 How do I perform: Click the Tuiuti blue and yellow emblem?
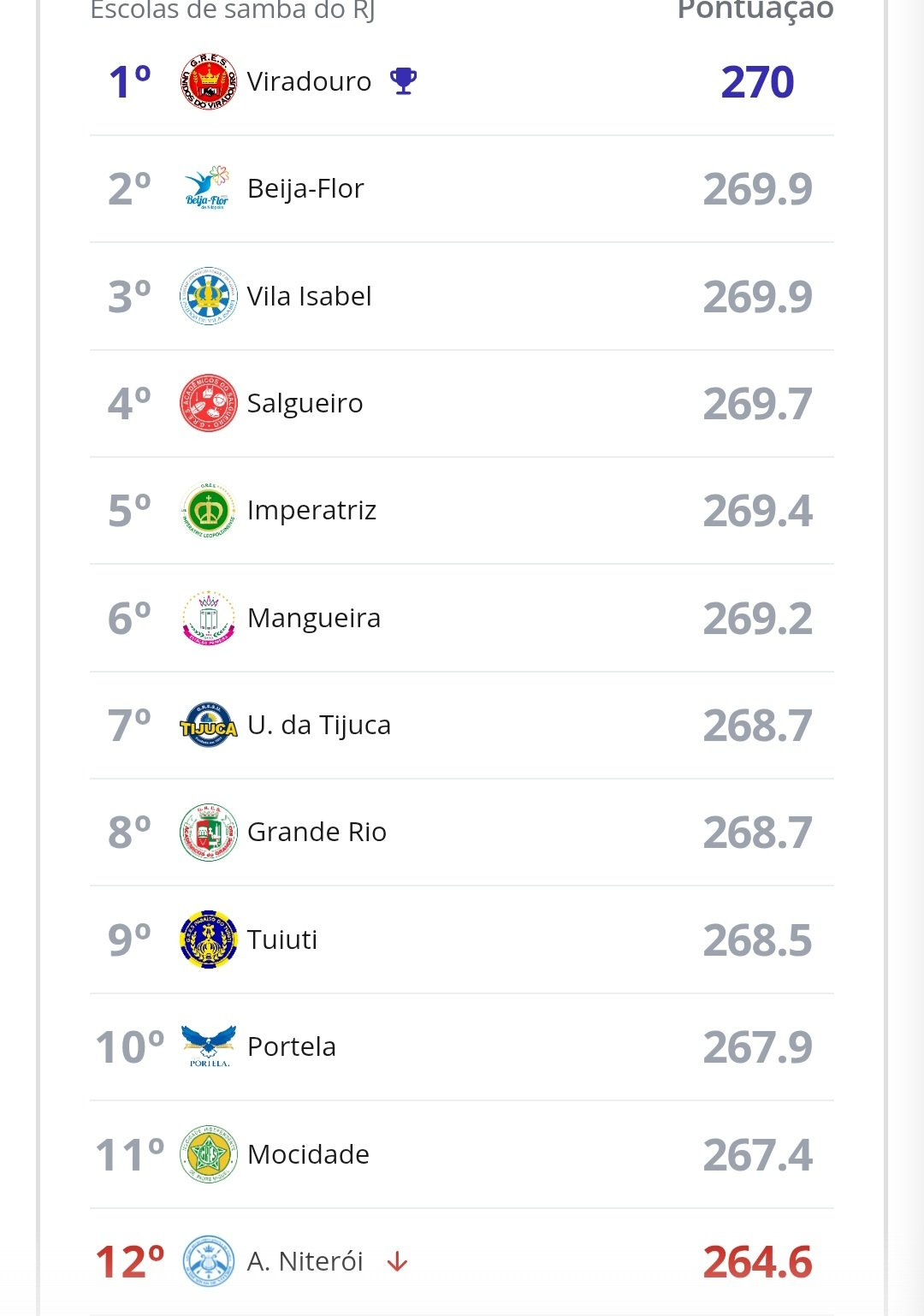pos(208,940)
